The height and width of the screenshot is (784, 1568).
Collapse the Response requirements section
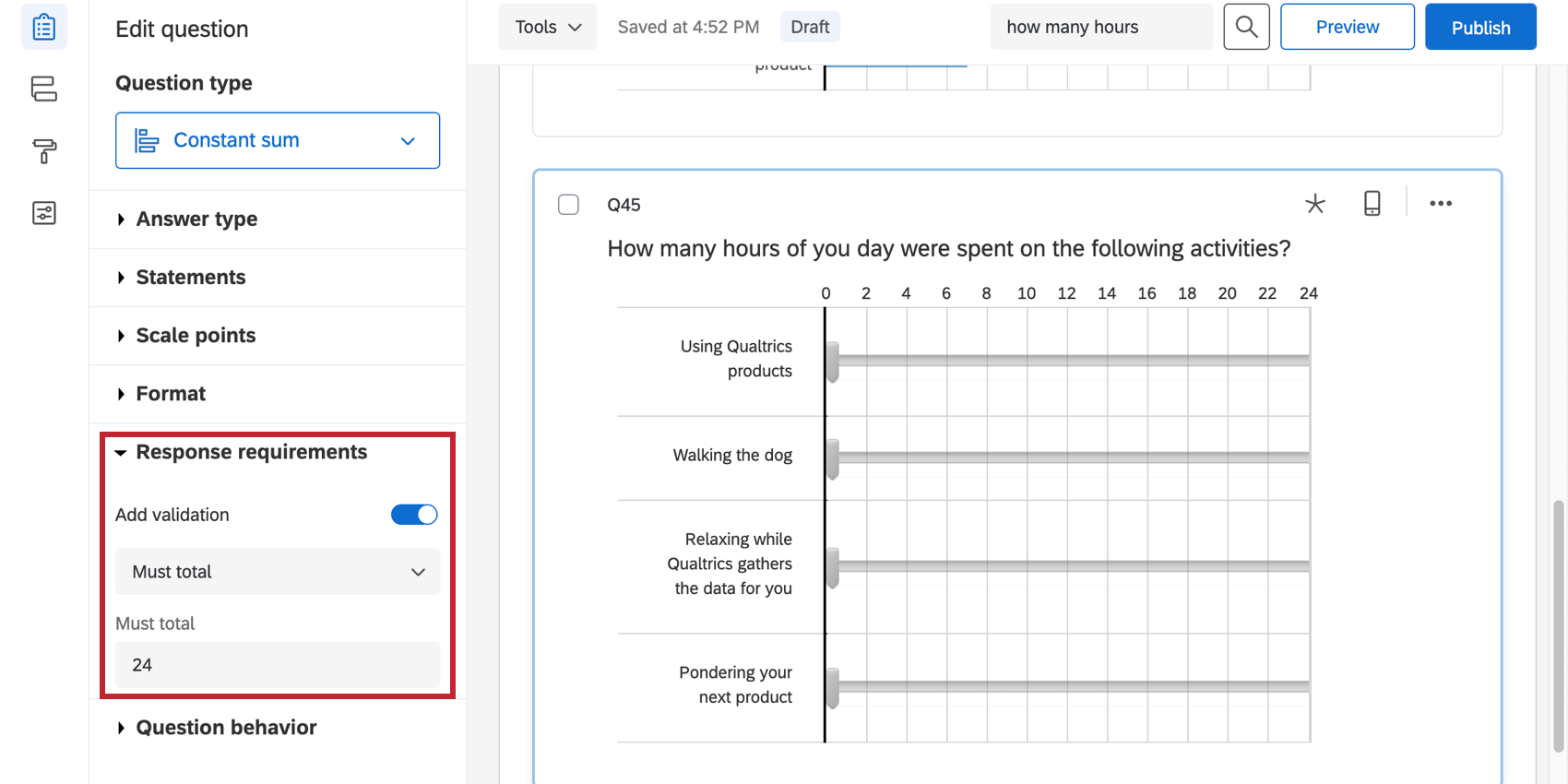point(251,452)
